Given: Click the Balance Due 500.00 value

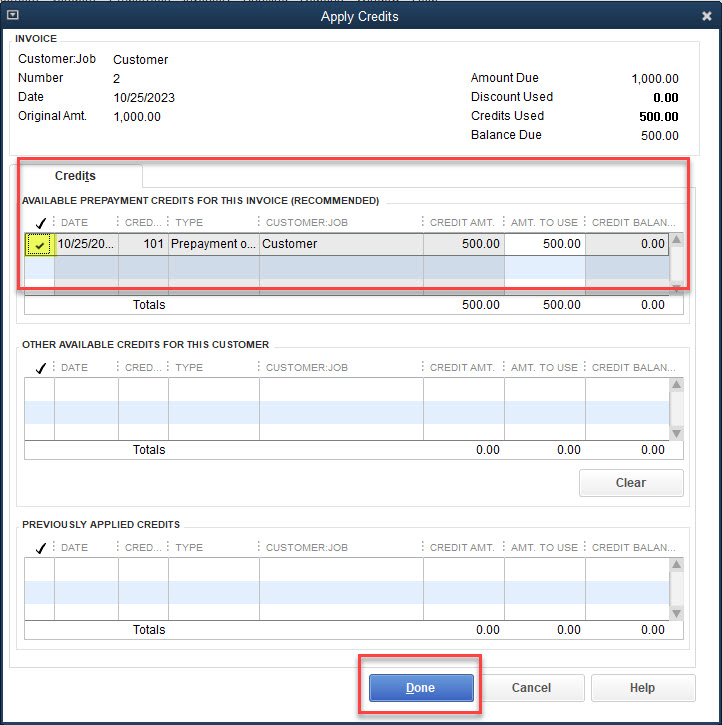Looking at the screenshot, I should 660,135.
